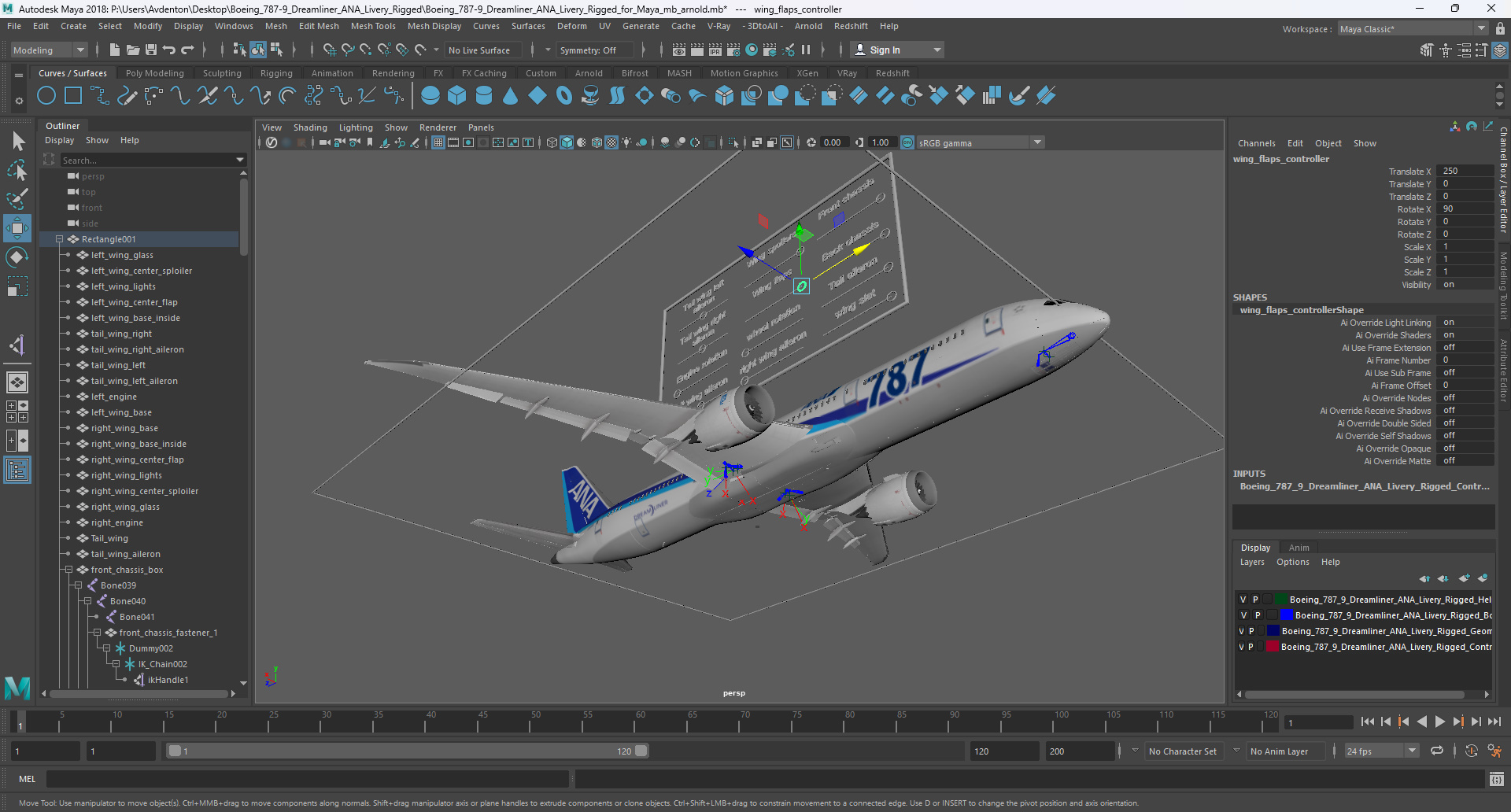
Task: Open the Mesh Tools menu
Action: (x=373, y=26)
